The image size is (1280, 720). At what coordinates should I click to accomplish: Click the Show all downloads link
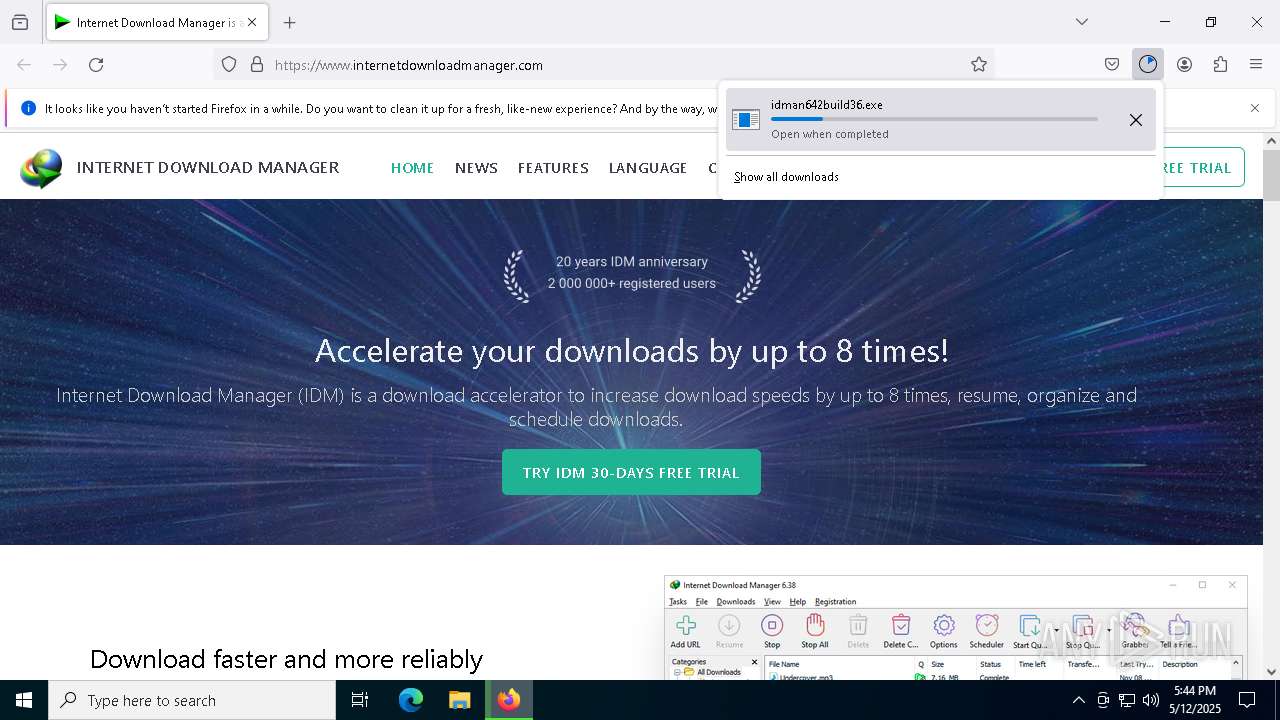pyautogui.click(x=786, y=177)
